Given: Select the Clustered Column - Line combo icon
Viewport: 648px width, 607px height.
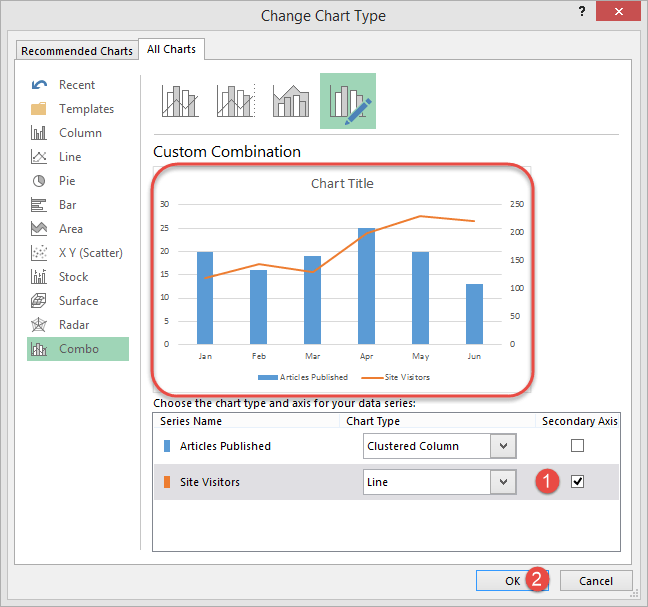Looking at the screenshot, I should [180, 101].
